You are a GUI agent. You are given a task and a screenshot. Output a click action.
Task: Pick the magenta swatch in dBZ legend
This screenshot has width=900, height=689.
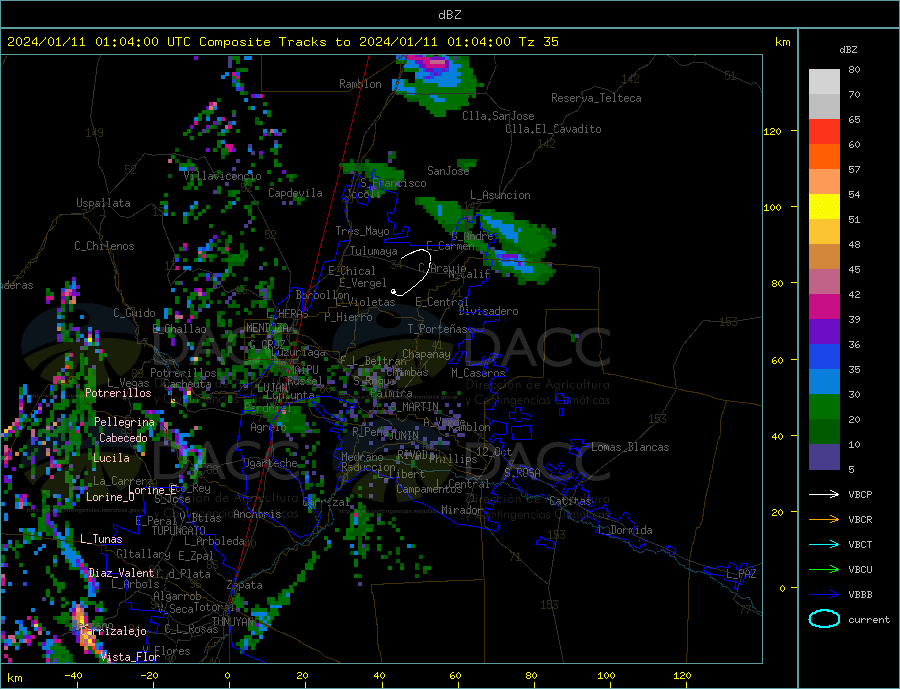pyautogui.click(x=824, y=307)
